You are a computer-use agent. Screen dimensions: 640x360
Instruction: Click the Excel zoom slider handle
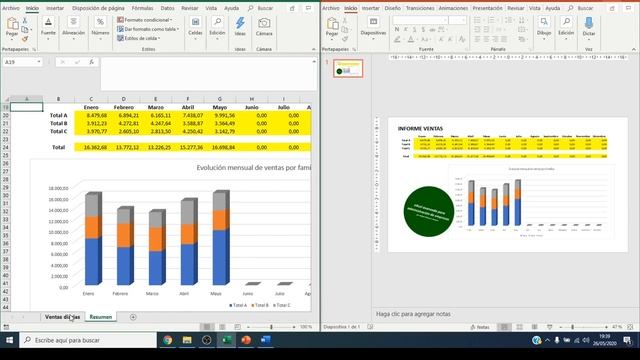click(271, 327)
